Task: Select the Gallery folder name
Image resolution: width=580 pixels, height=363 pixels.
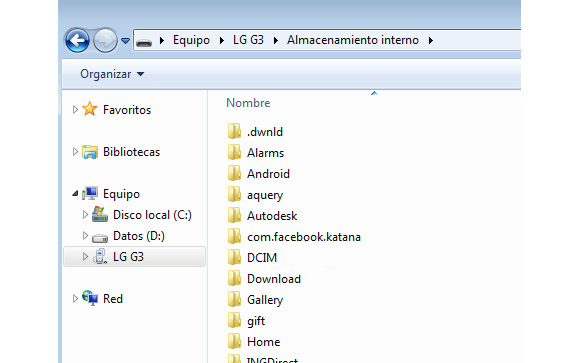Action: 265,300
